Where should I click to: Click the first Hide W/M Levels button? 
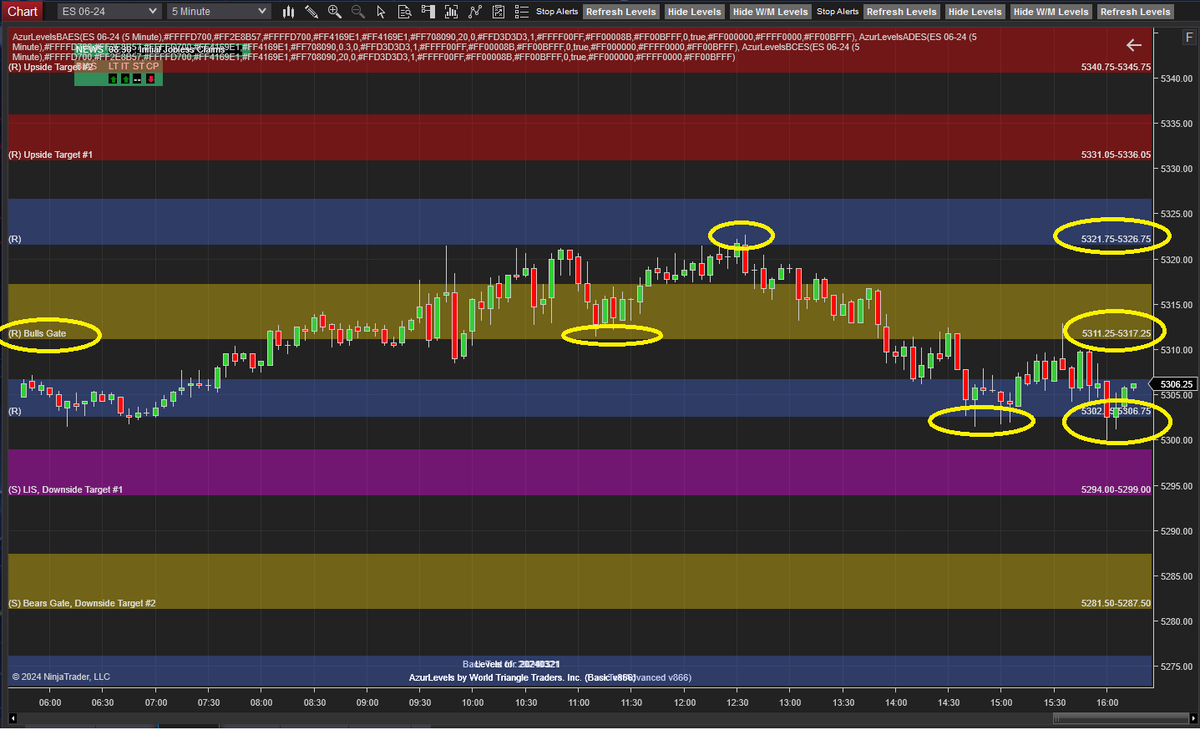tap(770, 12)
